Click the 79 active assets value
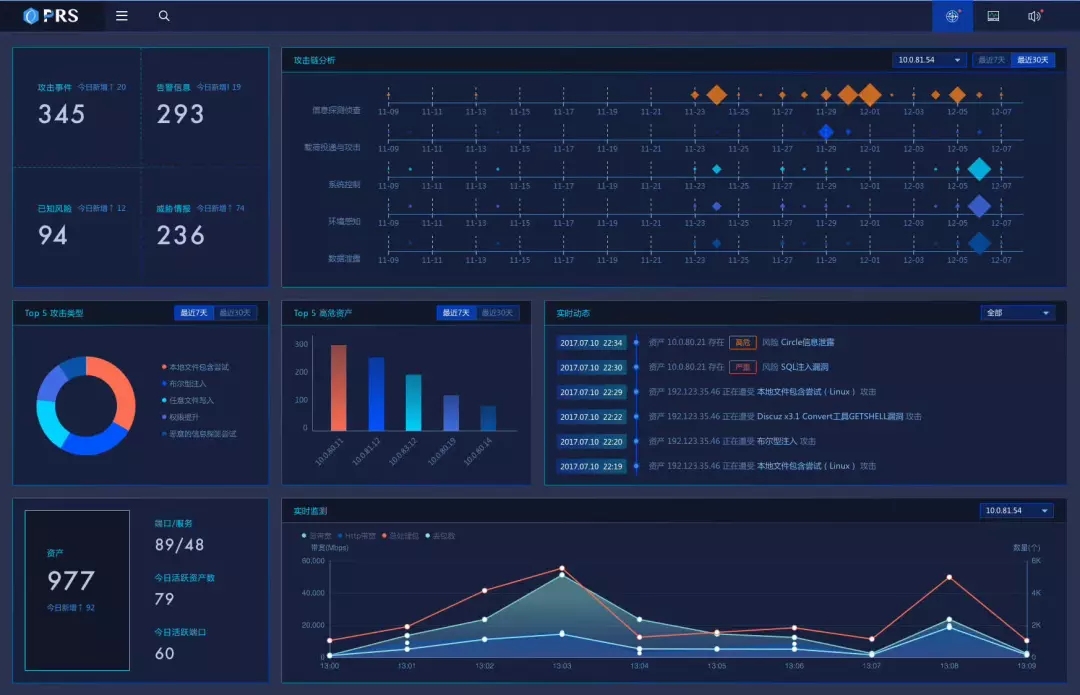 point(164,599)
